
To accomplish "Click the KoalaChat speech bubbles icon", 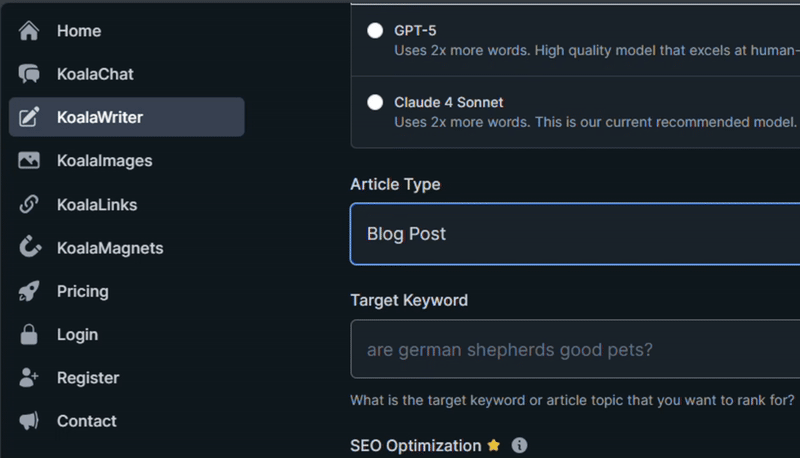I will tap(29, 74).
